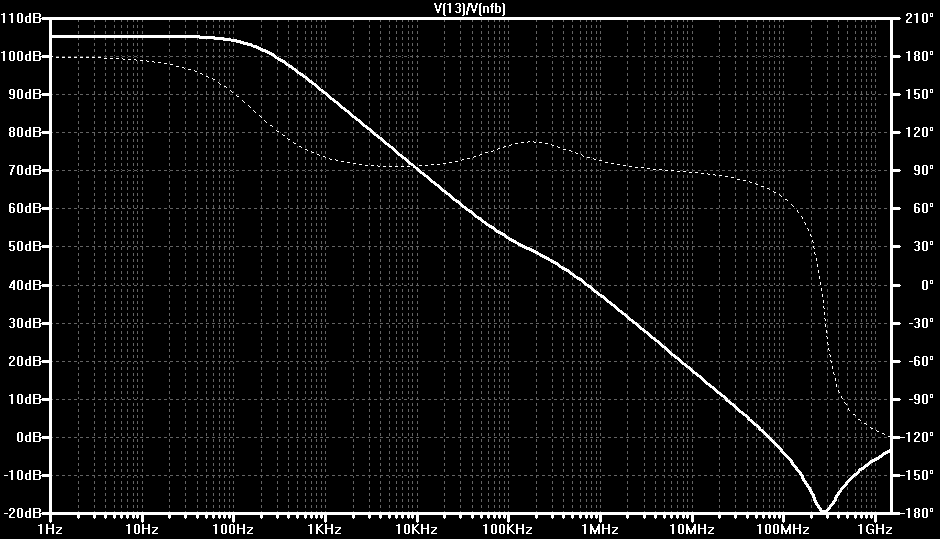
Task: Click the 100KHz frequency axis label
Action: pyautogui.click(x=508, y=529)
